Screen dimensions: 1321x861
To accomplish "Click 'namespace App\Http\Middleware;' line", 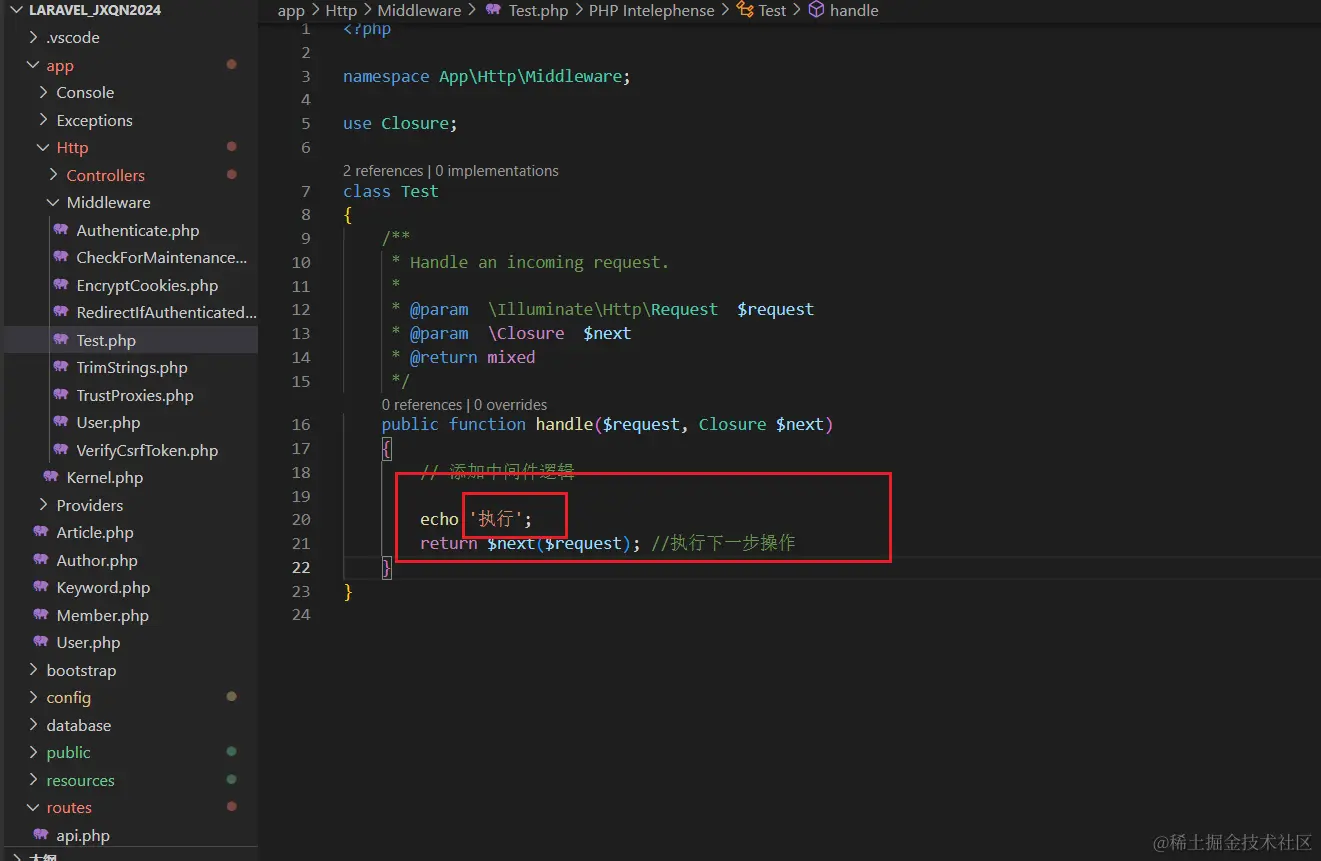I will coord(487,76).
